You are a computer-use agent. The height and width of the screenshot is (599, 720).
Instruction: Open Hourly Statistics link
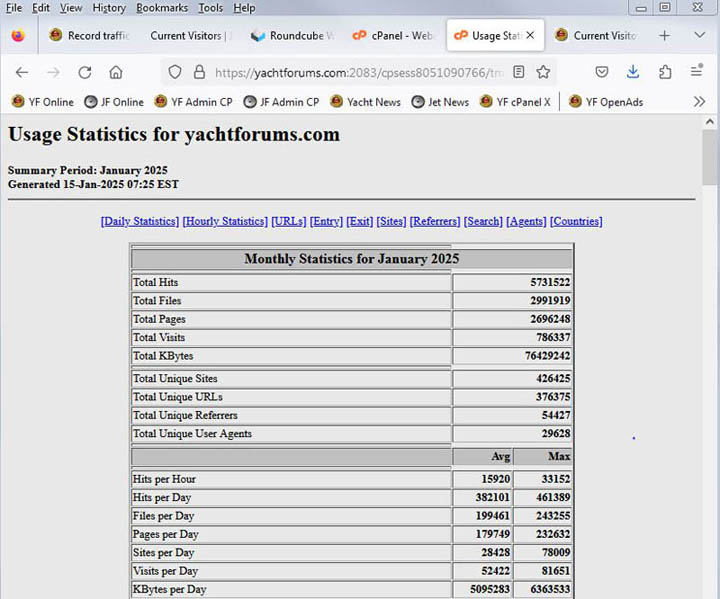[225, 221]
